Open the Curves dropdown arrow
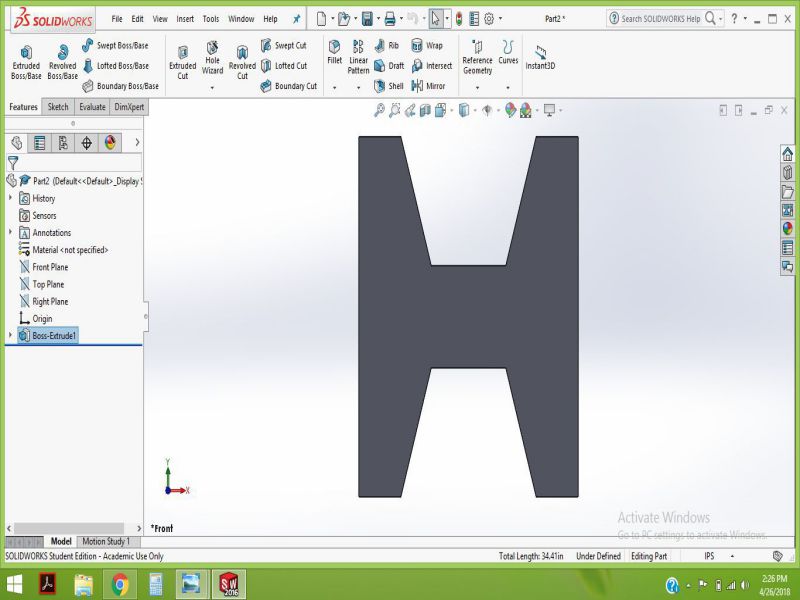The width and height of the screenshot is (800, 600). [508, 88]
